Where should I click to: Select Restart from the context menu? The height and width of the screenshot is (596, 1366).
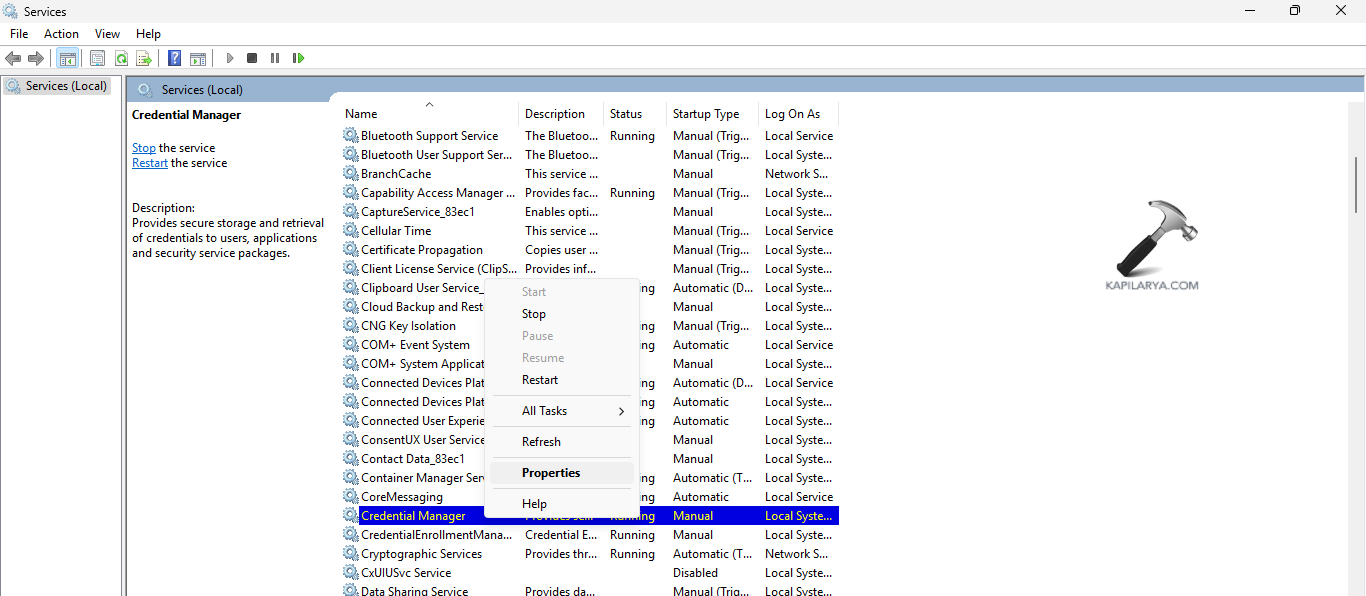(x=539, y=379)
